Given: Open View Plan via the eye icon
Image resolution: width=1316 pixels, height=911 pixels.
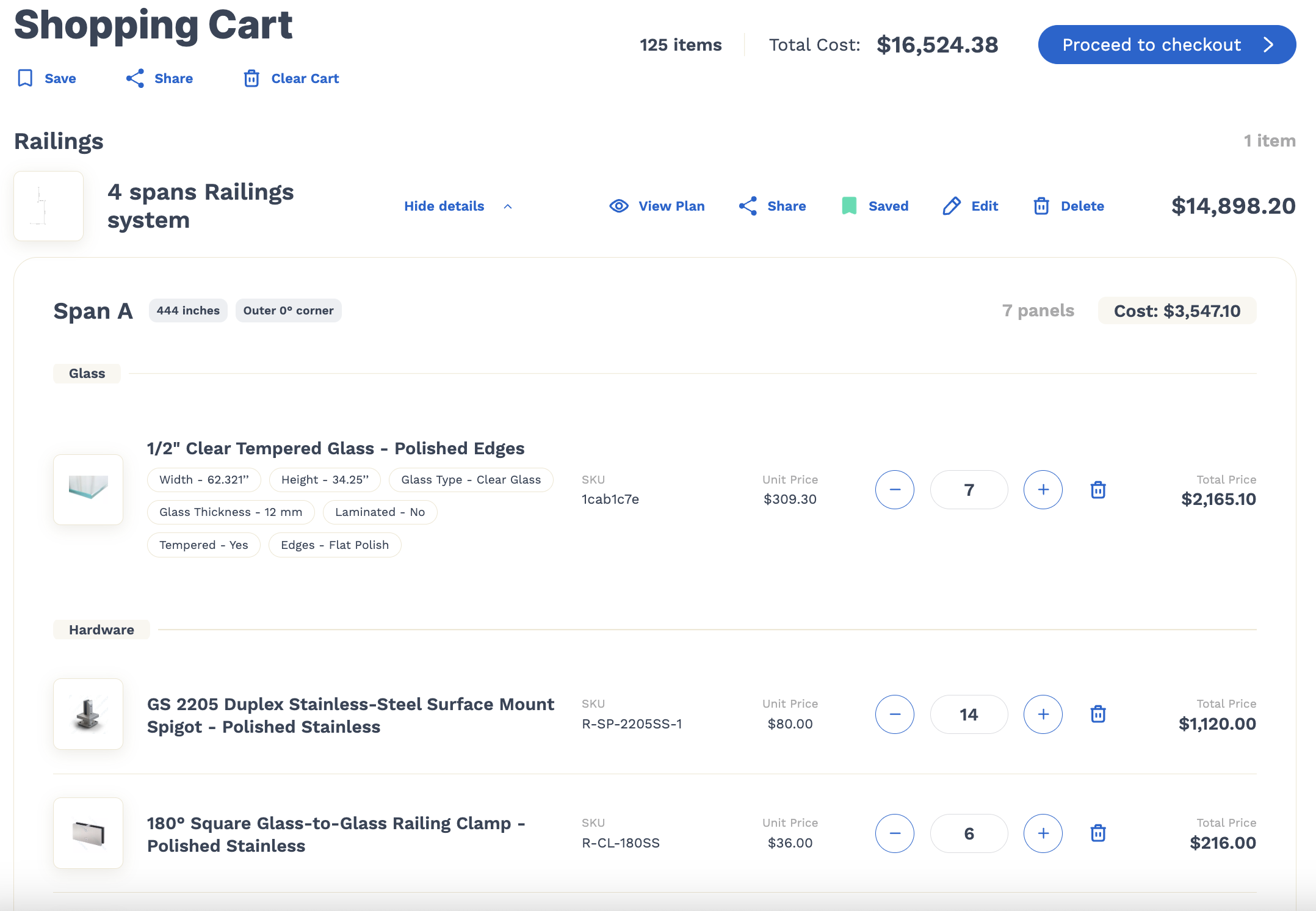Looking at the screenshot, I should (619, 206).
